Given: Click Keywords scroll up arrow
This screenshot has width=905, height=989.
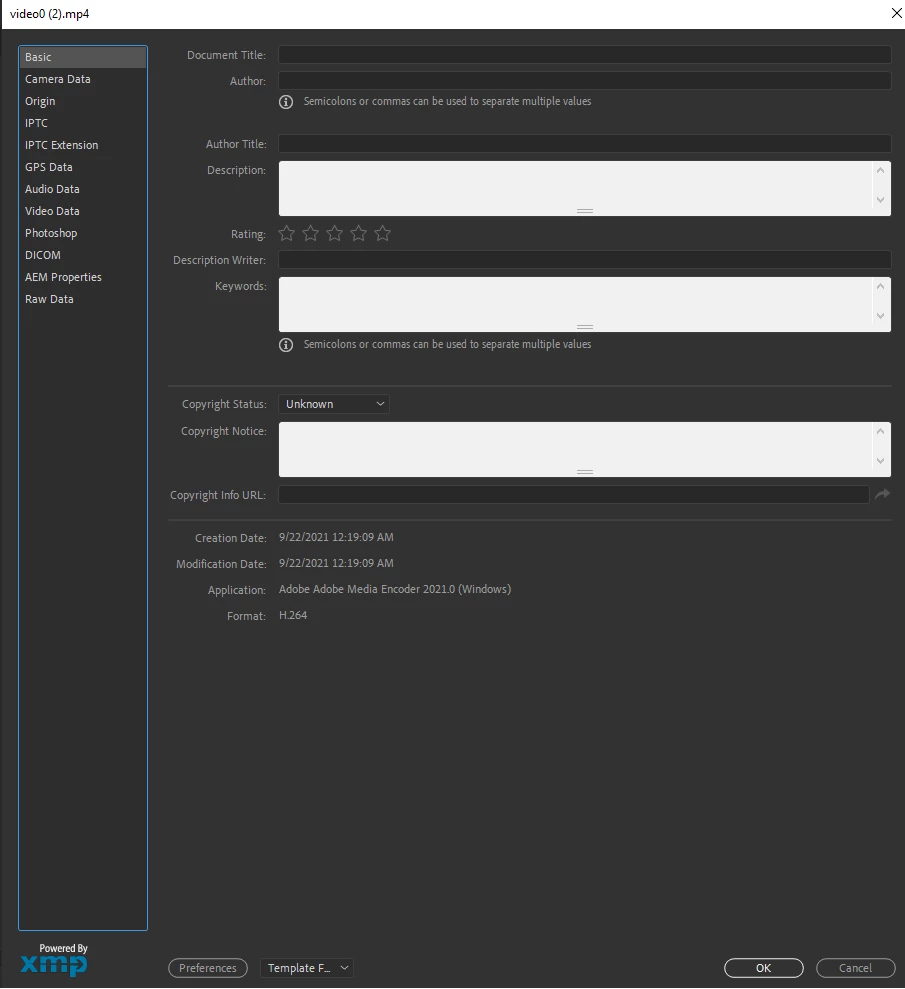Looking at the screenshot, I should (x=880, y=286).
